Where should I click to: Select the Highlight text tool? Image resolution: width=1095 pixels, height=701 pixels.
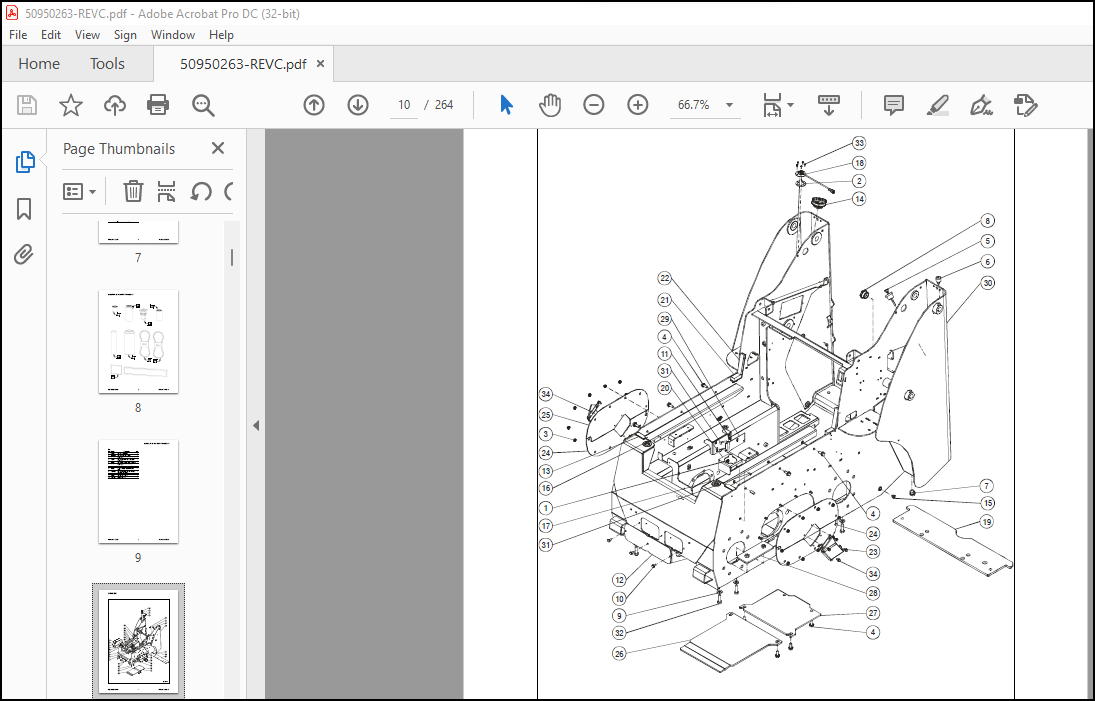coord(938,105)
